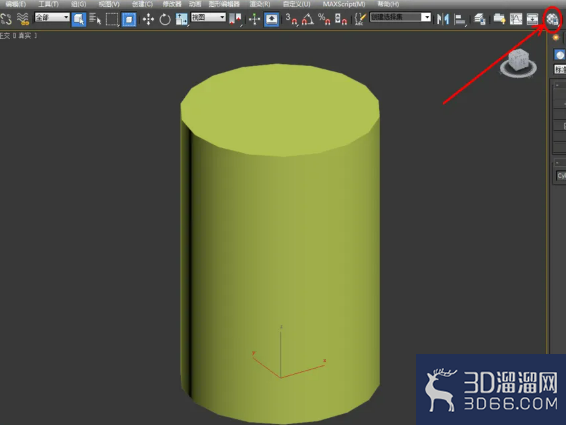This screenshot has width=566, height=425.
Task: Open the Help (帮助) menu
Action: [388, 4]
